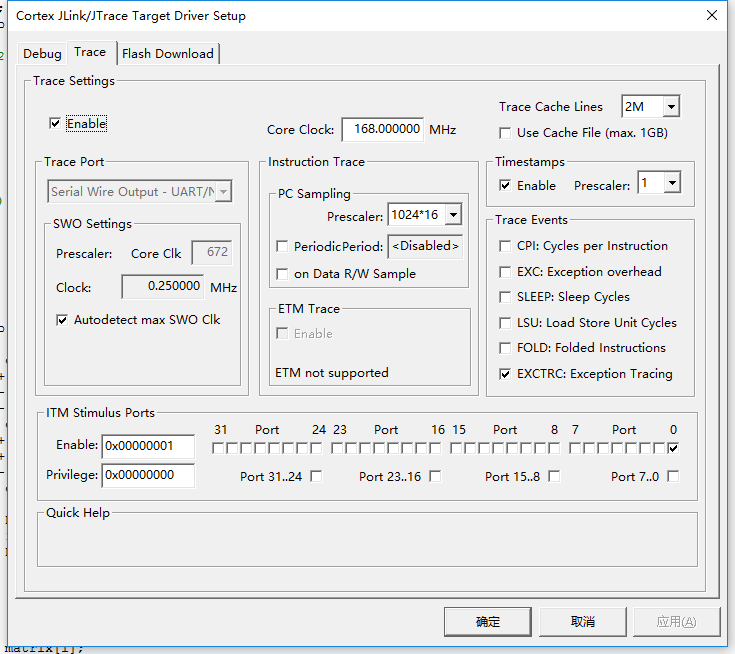Enable FOLD Folded Instructions event
Image resolution: width=735 pixels, height=654 pixels.
coord(505,348)
